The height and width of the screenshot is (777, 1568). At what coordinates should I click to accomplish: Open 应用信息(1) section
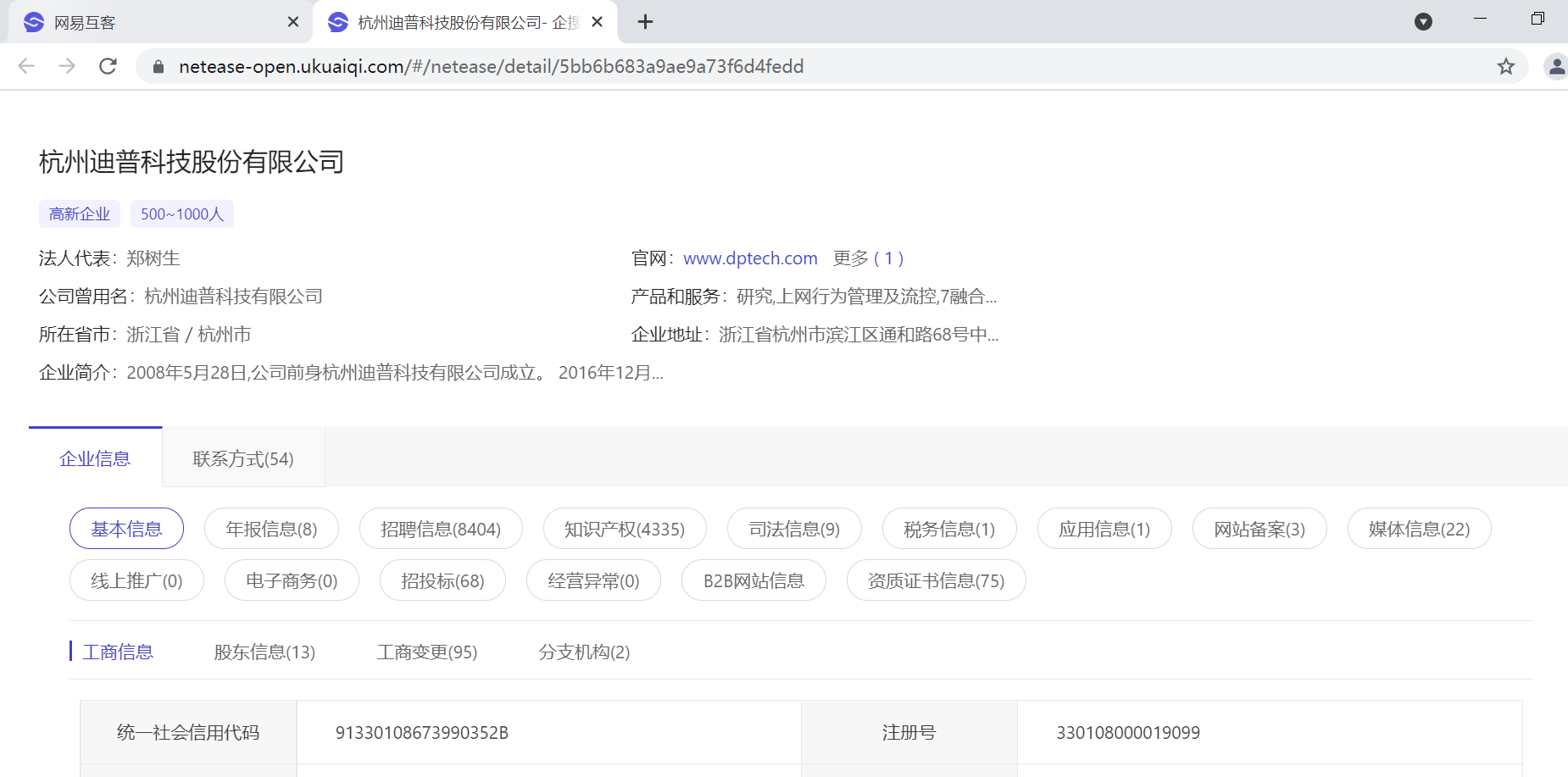pos(1104,529)
